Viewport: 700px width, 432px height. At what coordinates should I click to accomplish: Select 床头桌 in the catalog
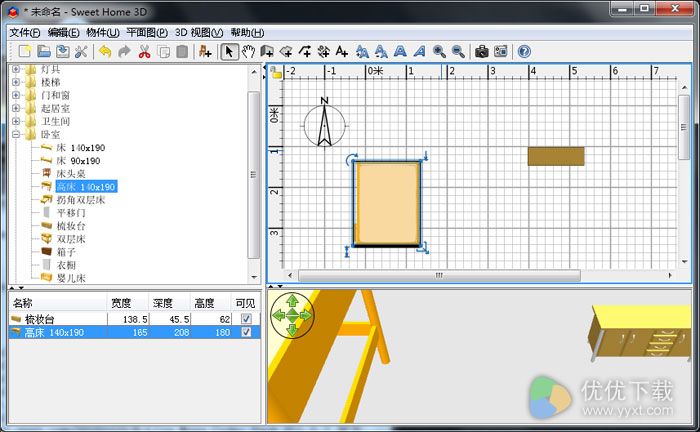tap(71, 174)
